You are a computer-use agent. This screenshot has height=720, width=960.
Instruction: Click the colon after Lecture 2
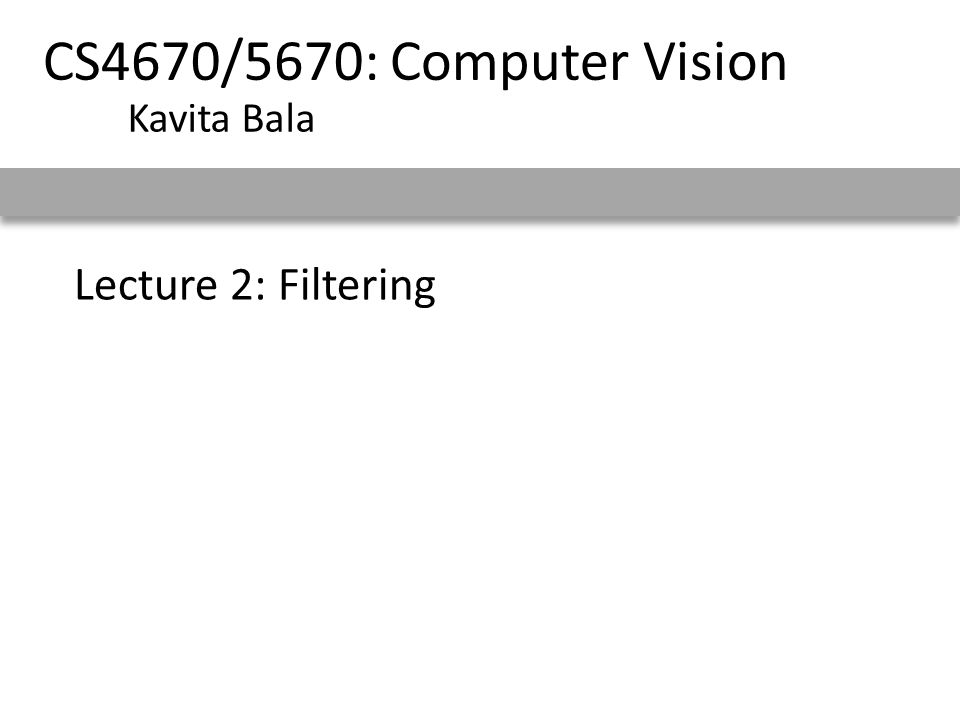point(260,290)
